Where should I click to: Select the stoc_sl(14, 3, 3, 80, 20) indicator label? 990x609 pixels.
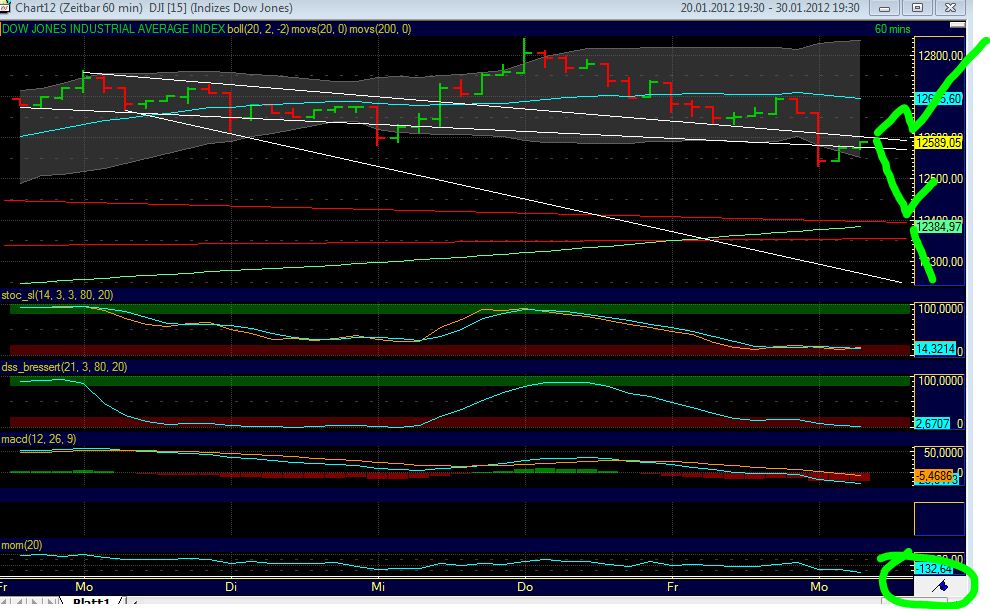point(57,295)
